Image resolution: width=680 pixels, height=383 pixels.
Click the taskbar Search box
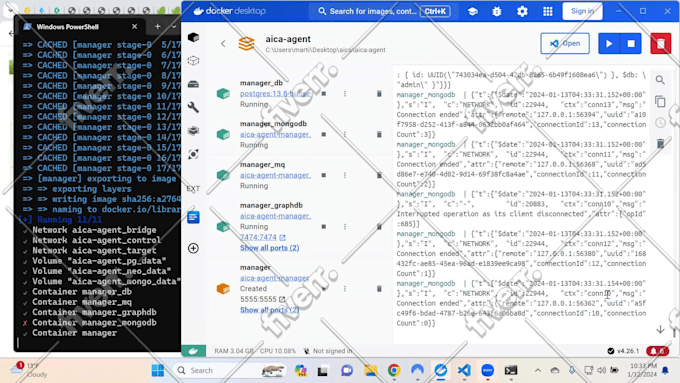pyautogui.click(x=230, y=370)
